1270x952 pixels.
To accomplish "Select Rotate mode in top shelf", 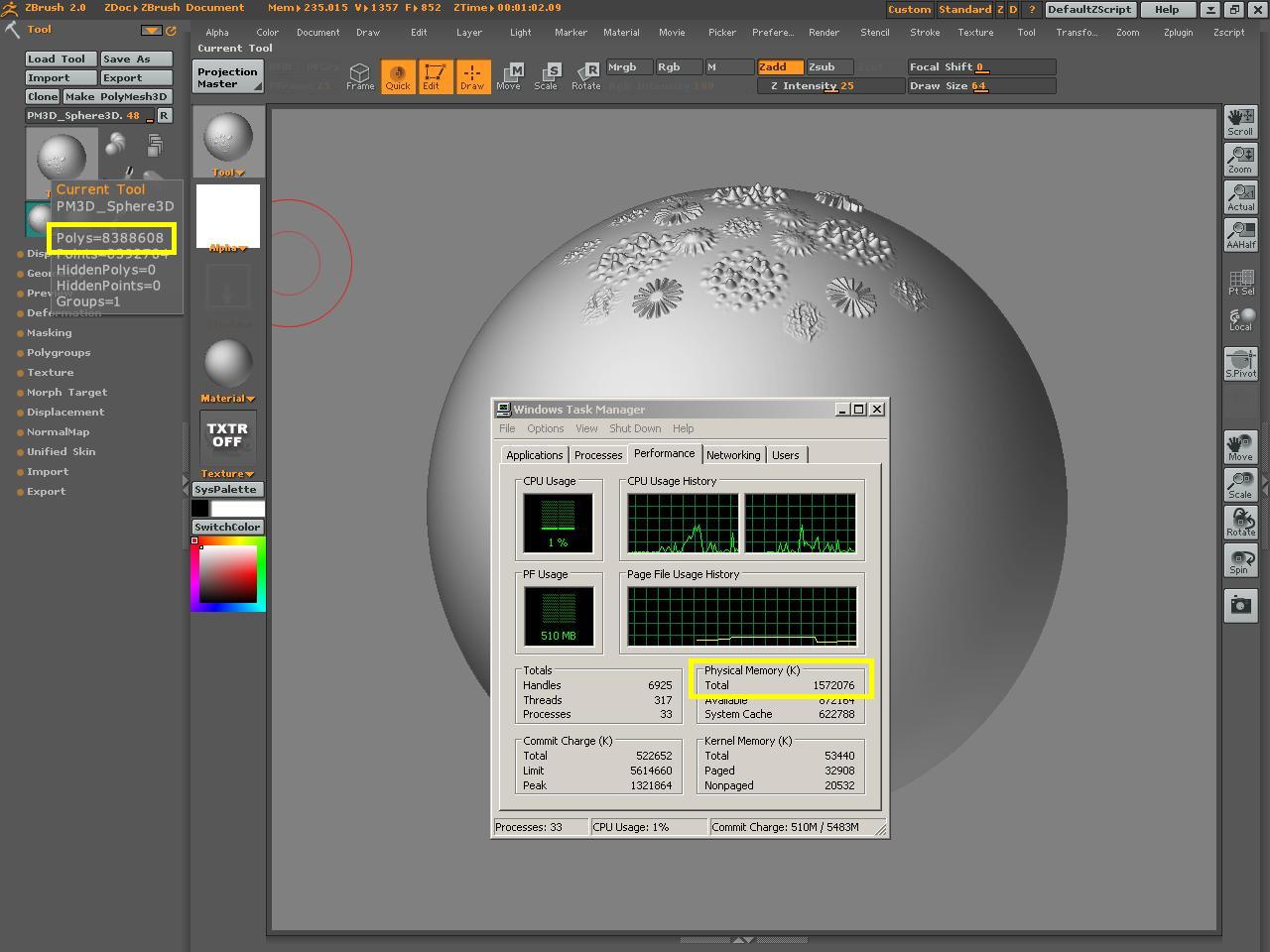I will pos(585,76).
